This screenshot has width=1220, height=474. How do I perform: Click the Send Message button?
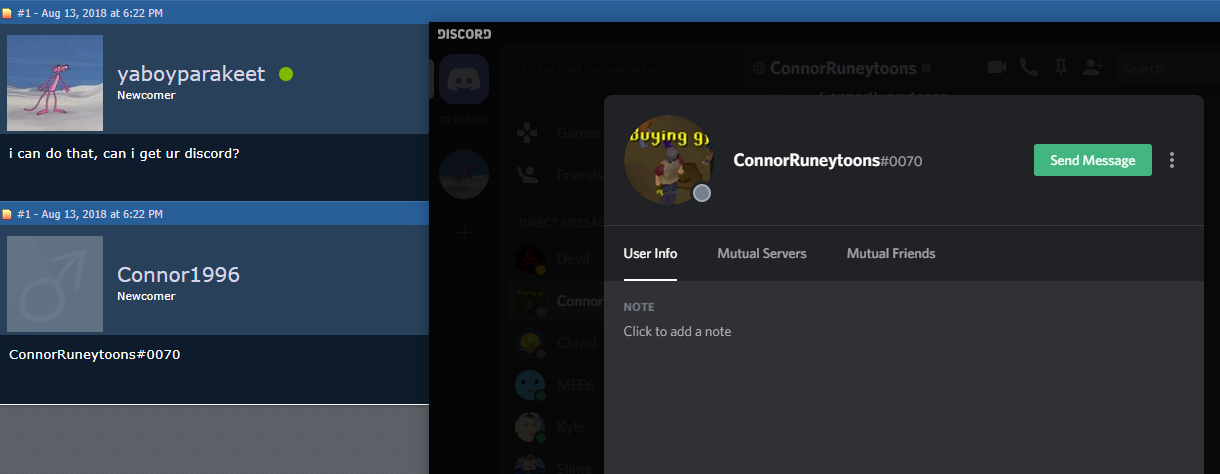point(1092,160)
